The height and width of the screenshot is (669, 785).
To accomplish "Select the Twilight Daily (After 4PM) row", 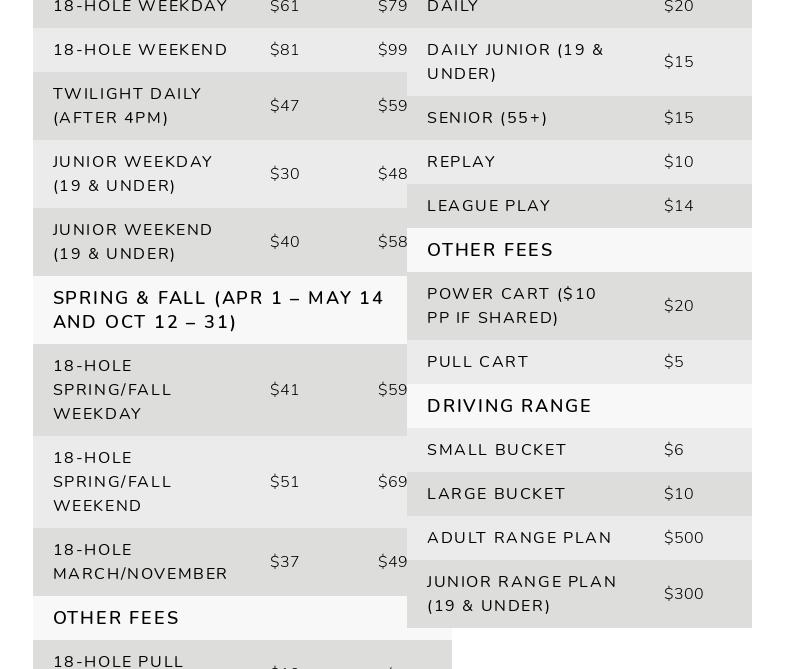I will pyautogui.click(x=127, y=106).
